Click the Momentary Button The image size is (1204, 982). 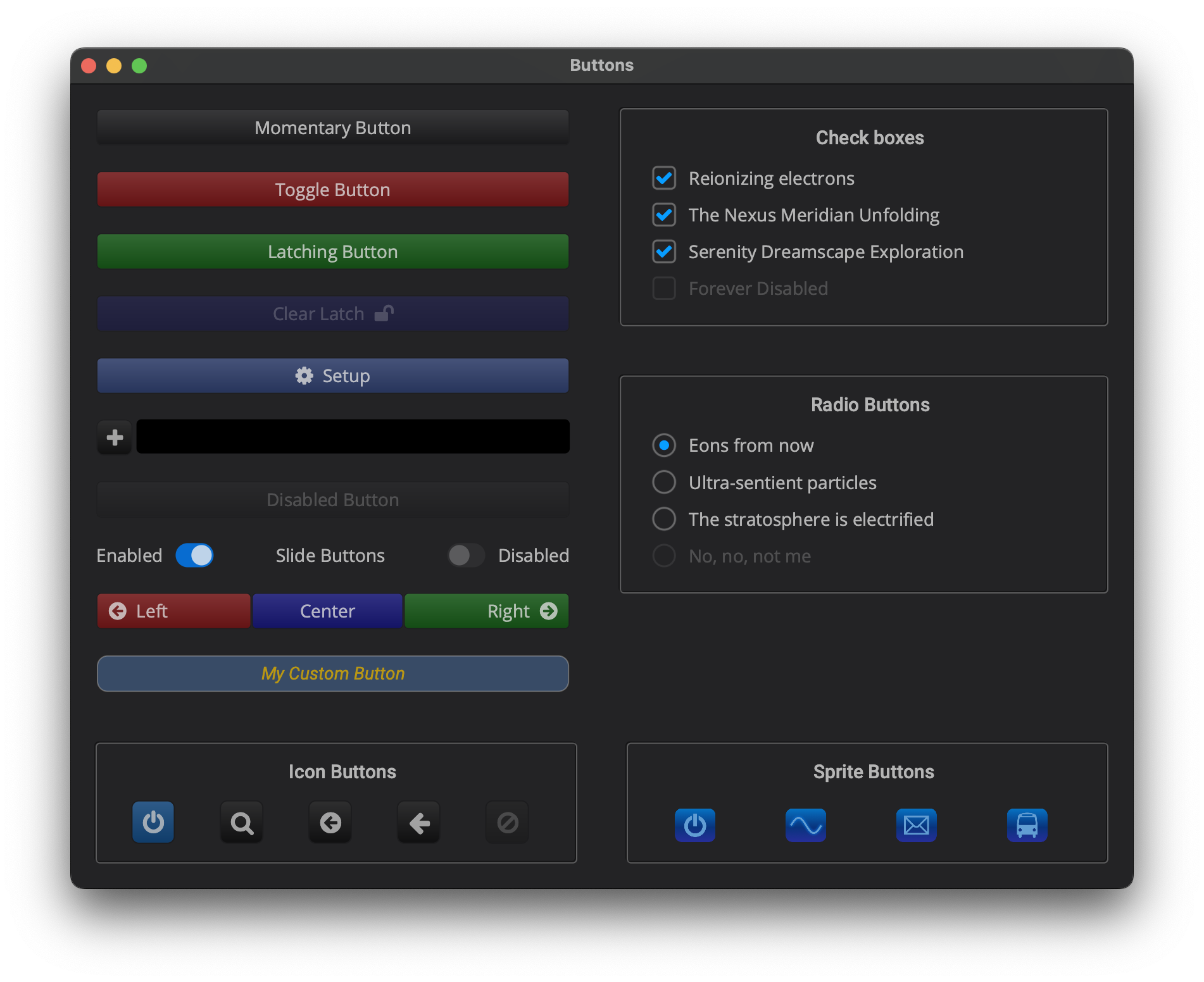coord(333,128)
